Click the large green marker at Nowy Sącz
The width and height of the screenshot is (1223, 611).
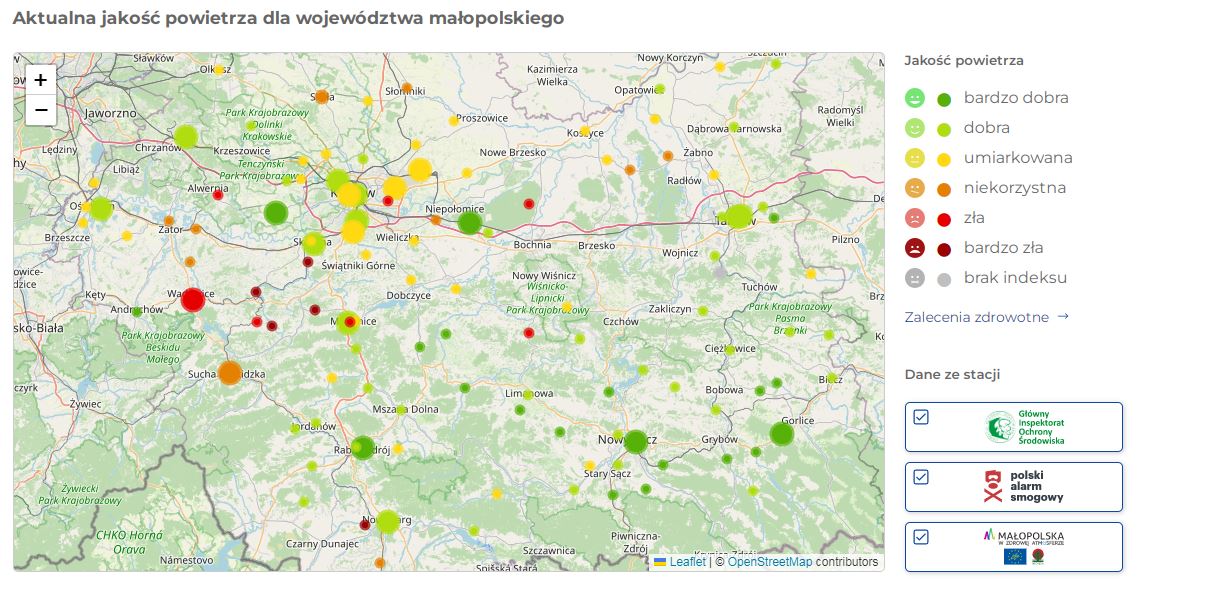[x=636, y=441]
